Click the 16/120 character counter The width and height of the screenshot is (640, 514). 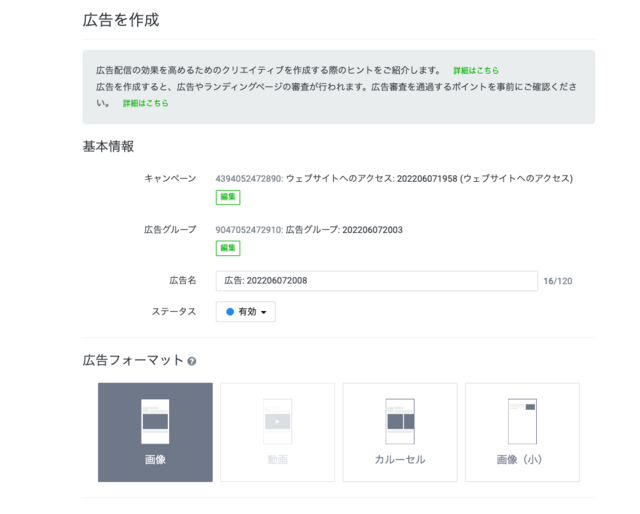558,281
